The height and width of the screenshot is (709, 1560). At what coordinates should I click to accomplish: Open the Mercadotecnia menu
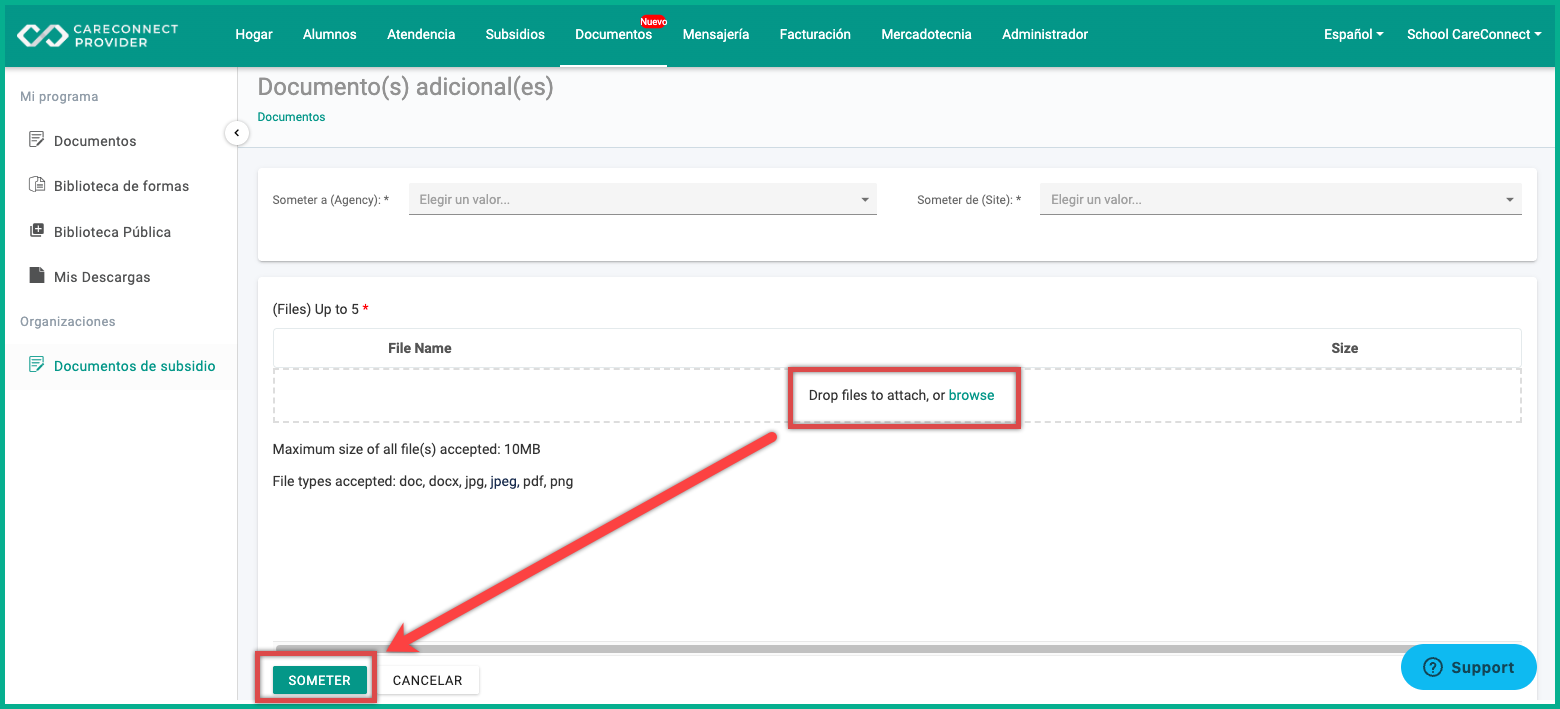[926, 34]
